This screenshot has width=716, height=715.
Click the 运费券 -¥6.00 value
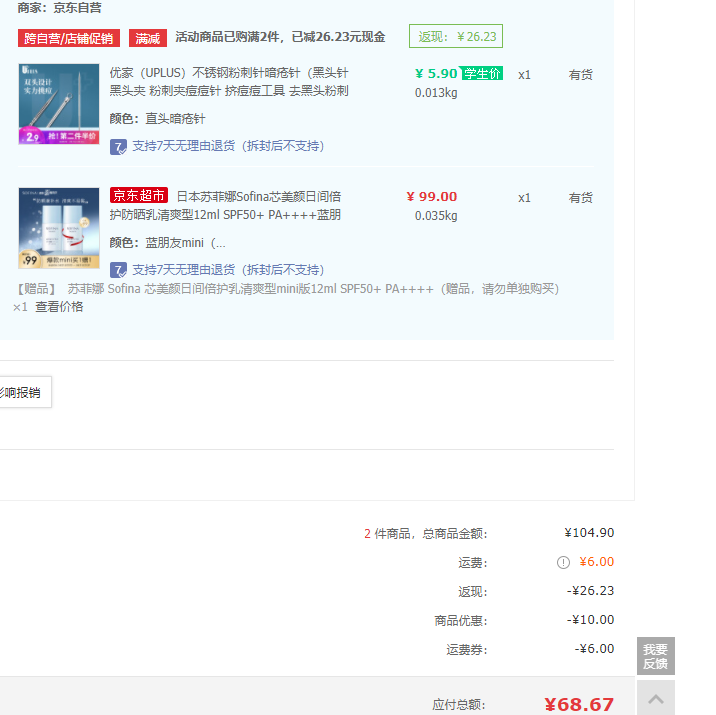[594, 649]
